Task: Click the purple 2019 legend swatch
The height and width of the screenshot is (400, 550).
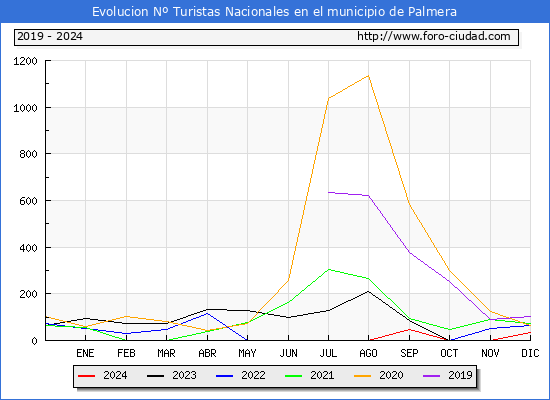Action: pos(432,376)
